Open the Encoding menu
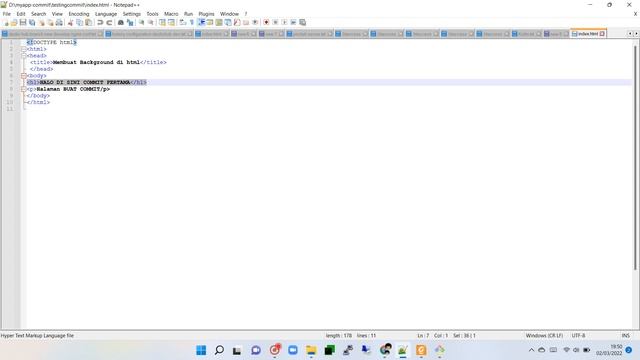640x360 pixels. tap(79, 14)
